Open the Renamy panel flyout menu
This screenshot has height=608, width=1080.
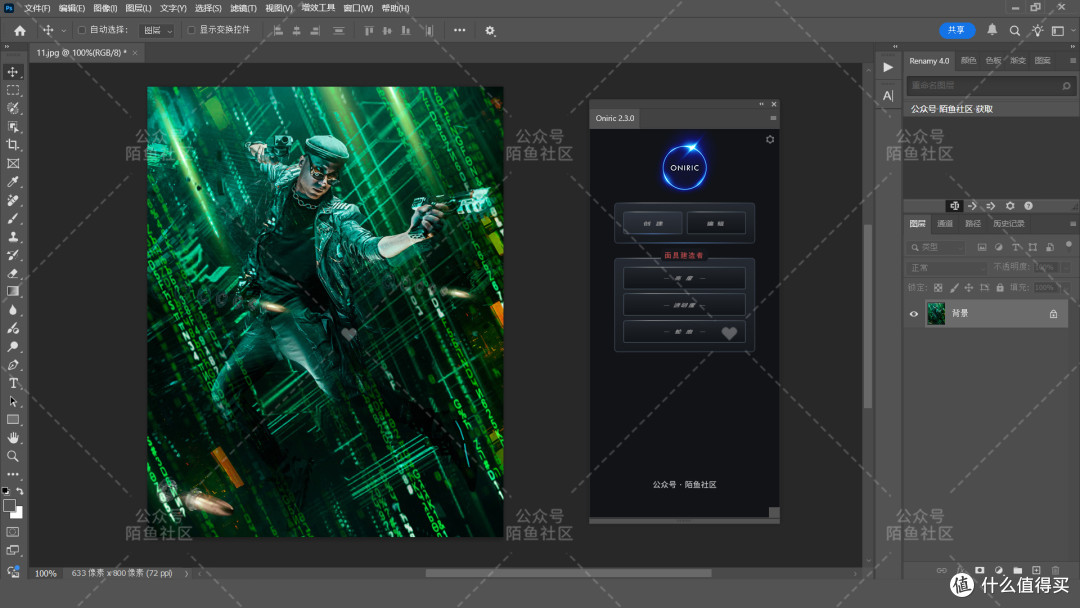[x=1072, y=61]
